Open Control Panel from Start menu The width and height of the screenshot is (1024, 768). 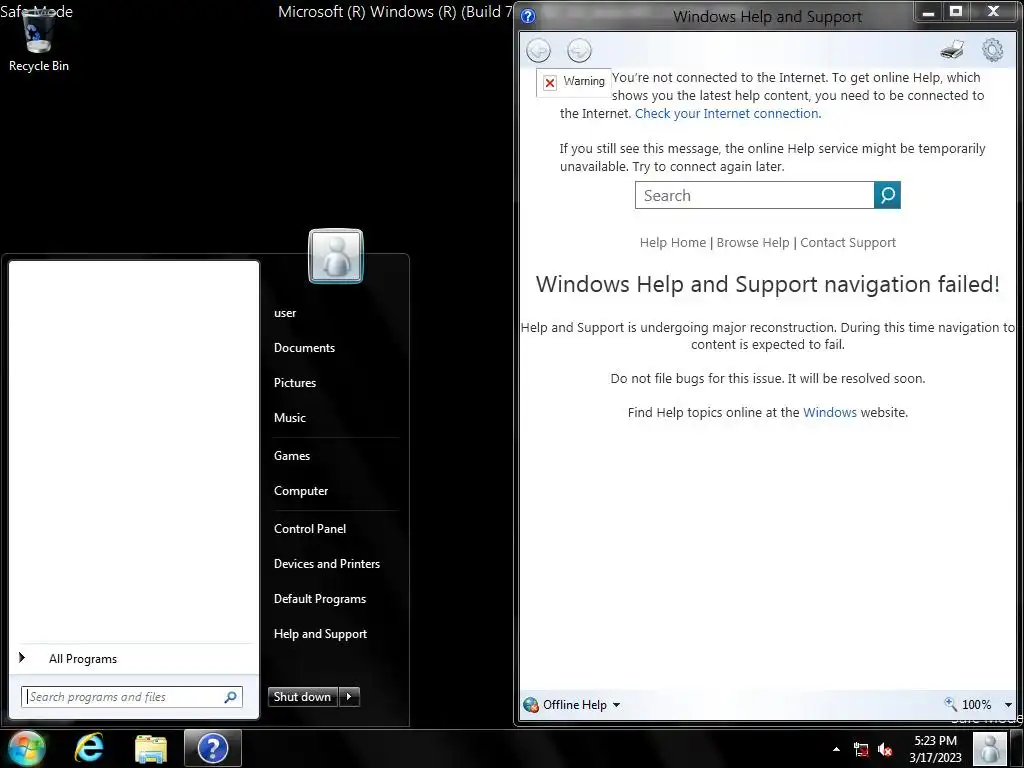click(310, 529)
